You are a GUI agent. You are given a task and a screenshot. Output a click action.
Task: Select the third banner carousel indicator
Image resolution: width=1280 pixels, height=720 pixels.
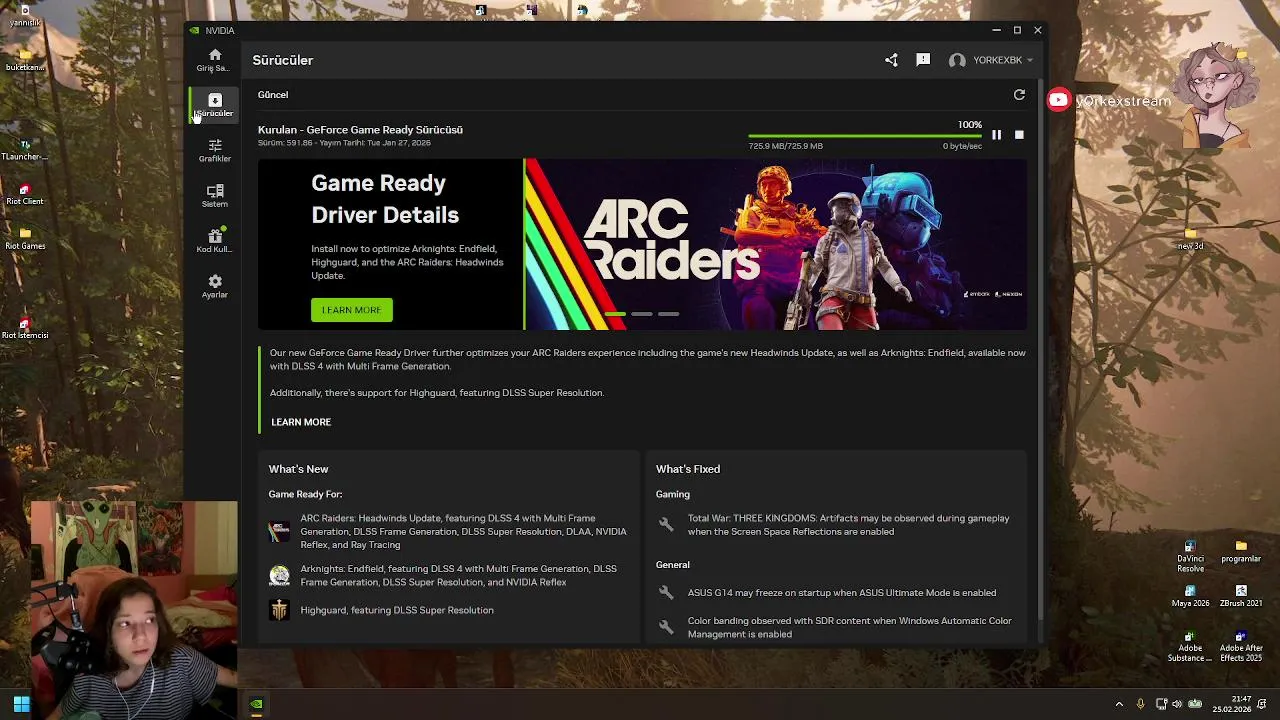[x=668, y=314]
